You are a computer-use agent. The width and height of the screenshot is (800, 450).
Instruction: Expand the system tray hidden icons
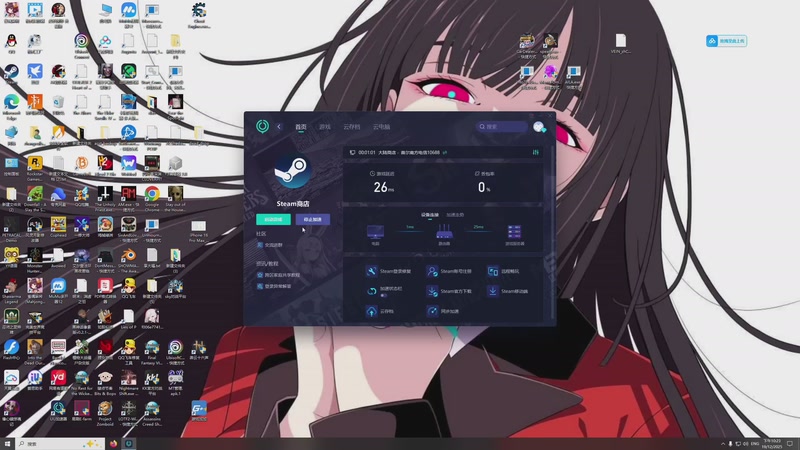point(722,444)
